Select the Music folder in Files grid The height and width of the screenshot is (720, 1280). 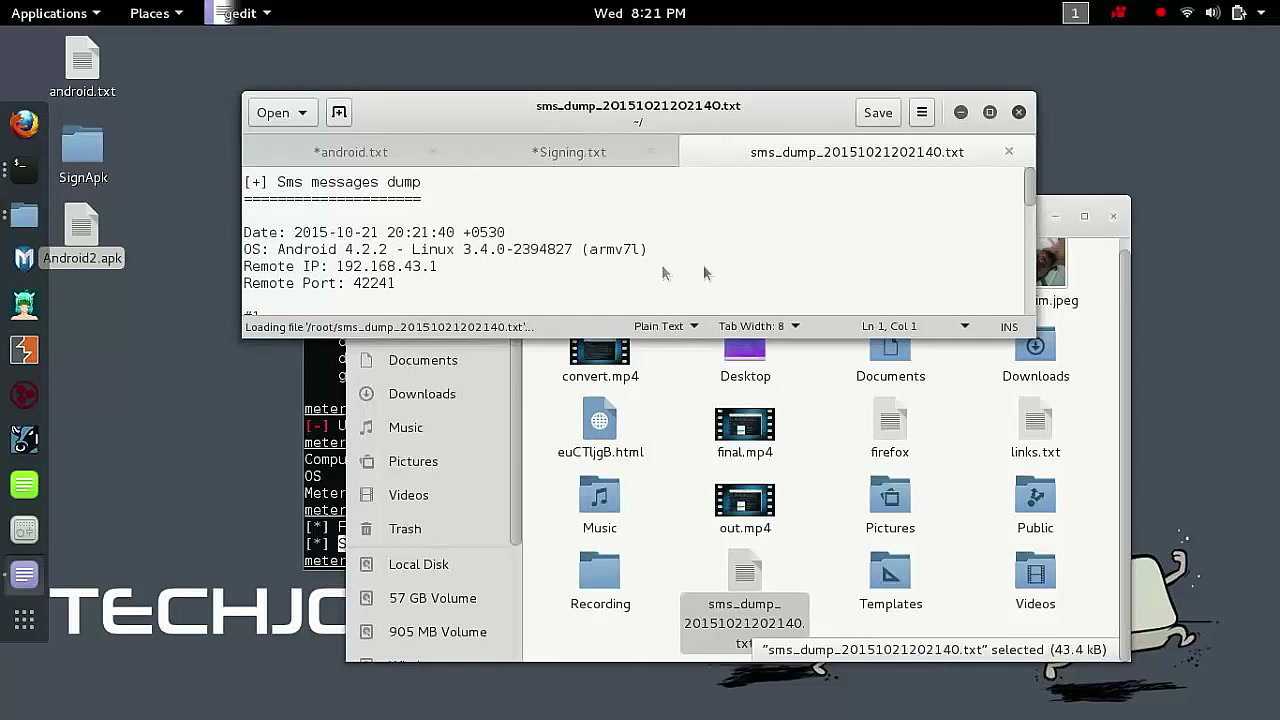[x=600, y=505]
